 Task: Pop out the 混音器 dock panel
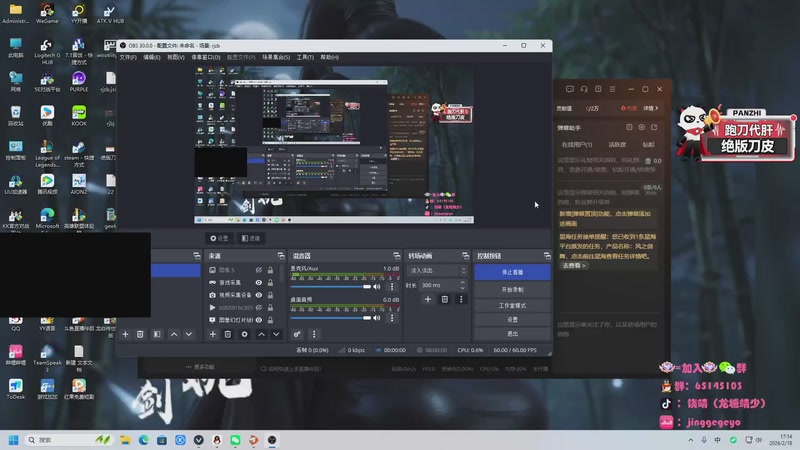pos(396,256)
